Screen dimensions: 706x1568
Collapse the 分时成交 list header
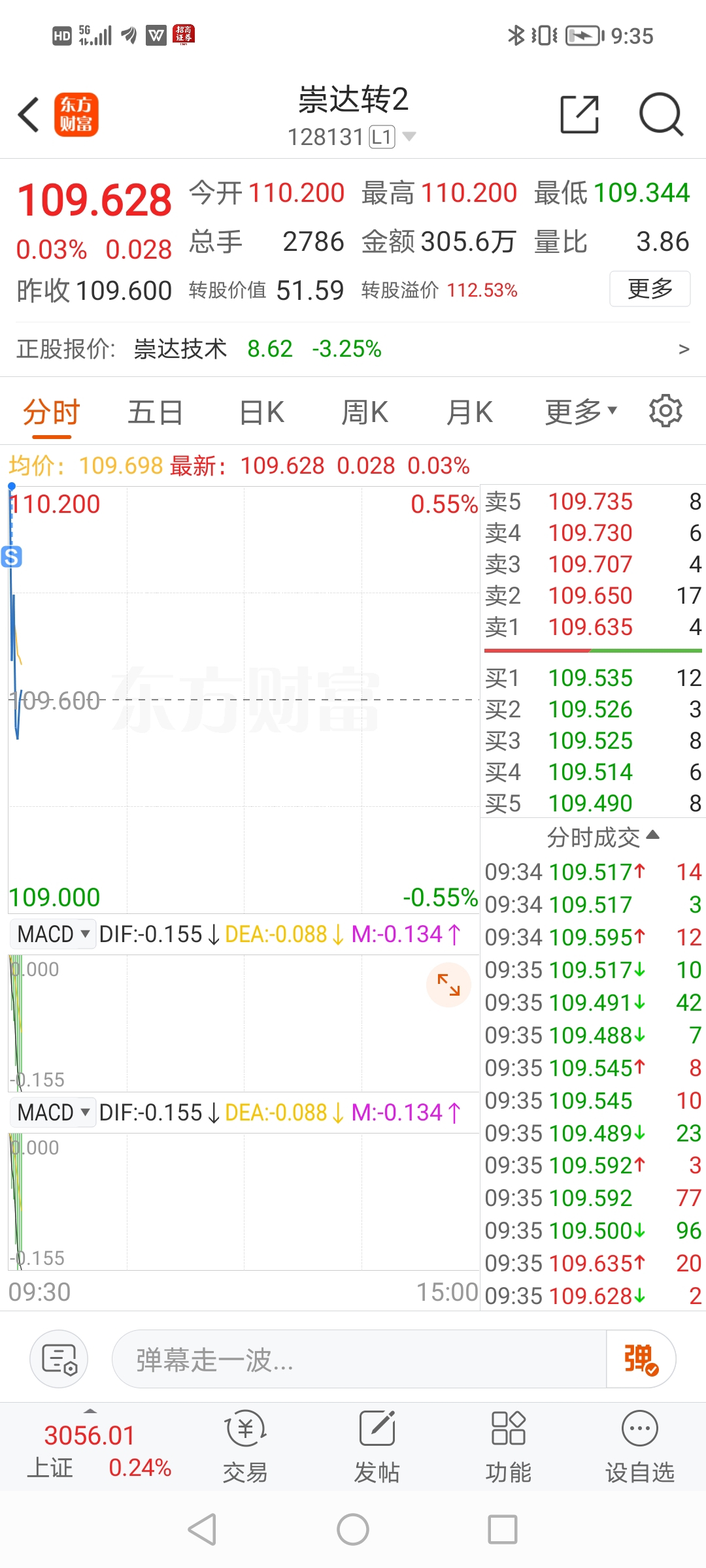tap(602, 837)
